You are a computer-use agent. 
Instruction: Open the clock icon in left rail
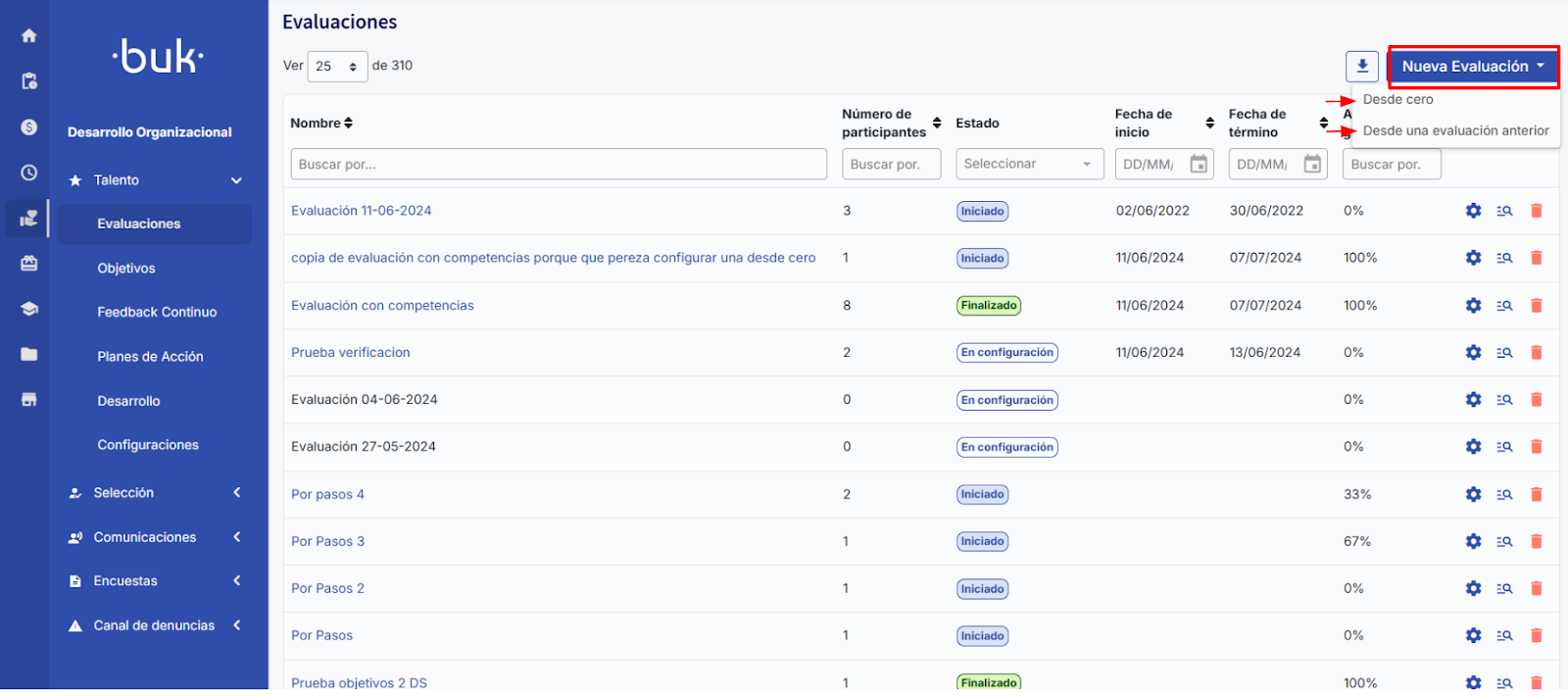tap(29, 173)
